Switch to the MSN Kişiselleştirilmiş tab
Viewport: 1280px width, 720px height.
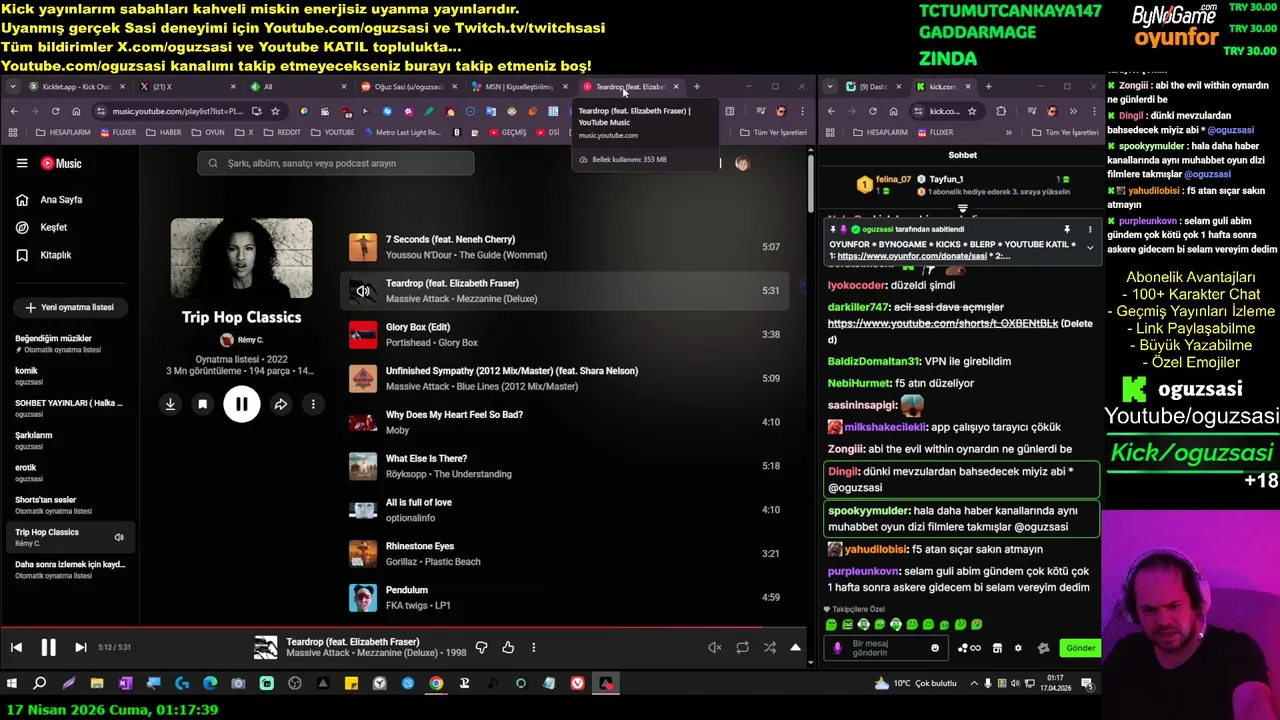click(x=518, y=86)
